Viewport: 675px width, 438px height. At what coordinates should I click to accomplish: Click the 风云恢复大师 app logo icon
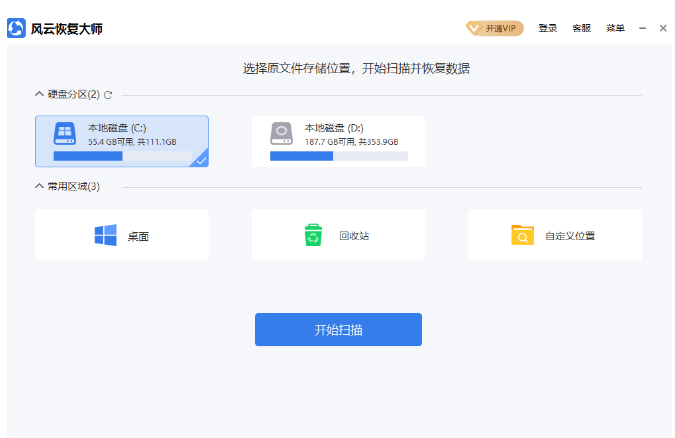point(16,28)
